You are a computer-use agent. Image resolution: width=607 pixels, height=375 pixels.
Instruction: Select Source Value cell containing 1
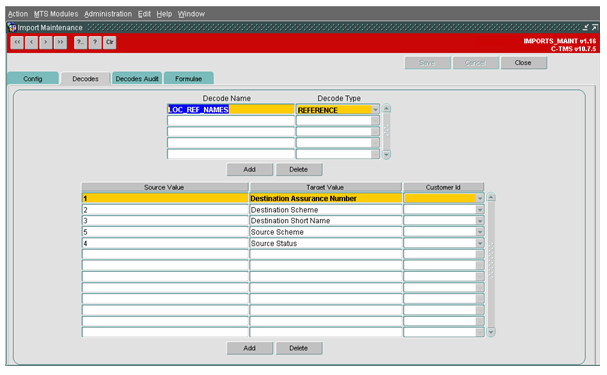[x=165, y=198]
